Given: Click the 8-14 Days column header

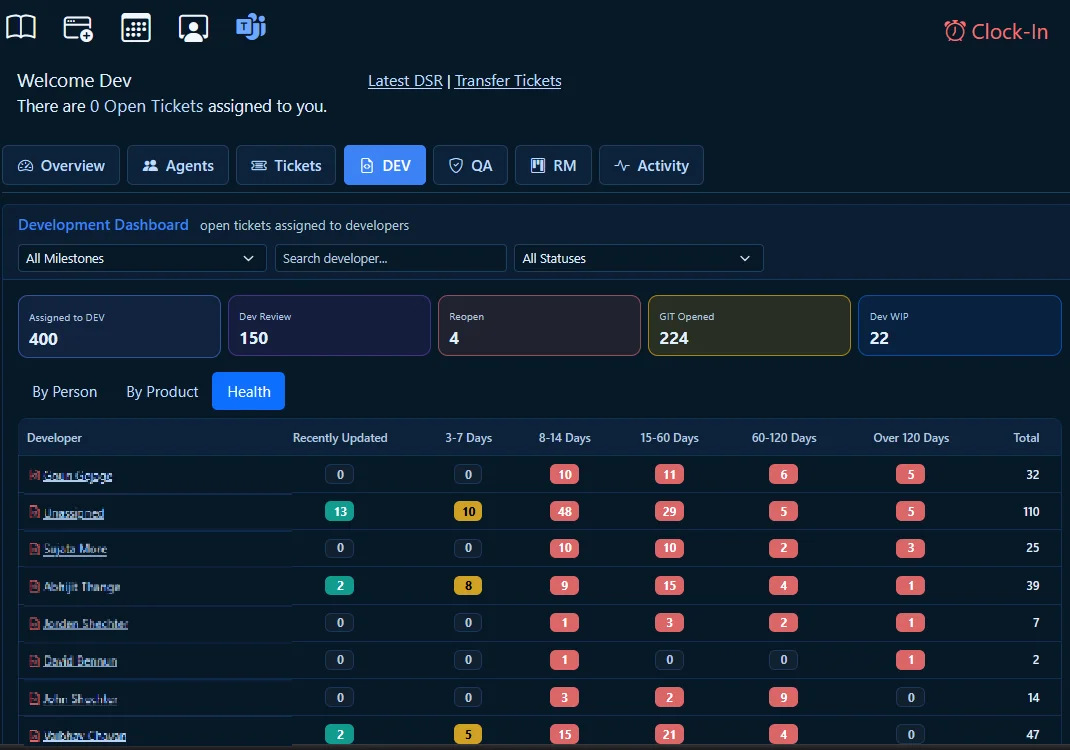Looking at the screenshot, I should click(564, 438).
